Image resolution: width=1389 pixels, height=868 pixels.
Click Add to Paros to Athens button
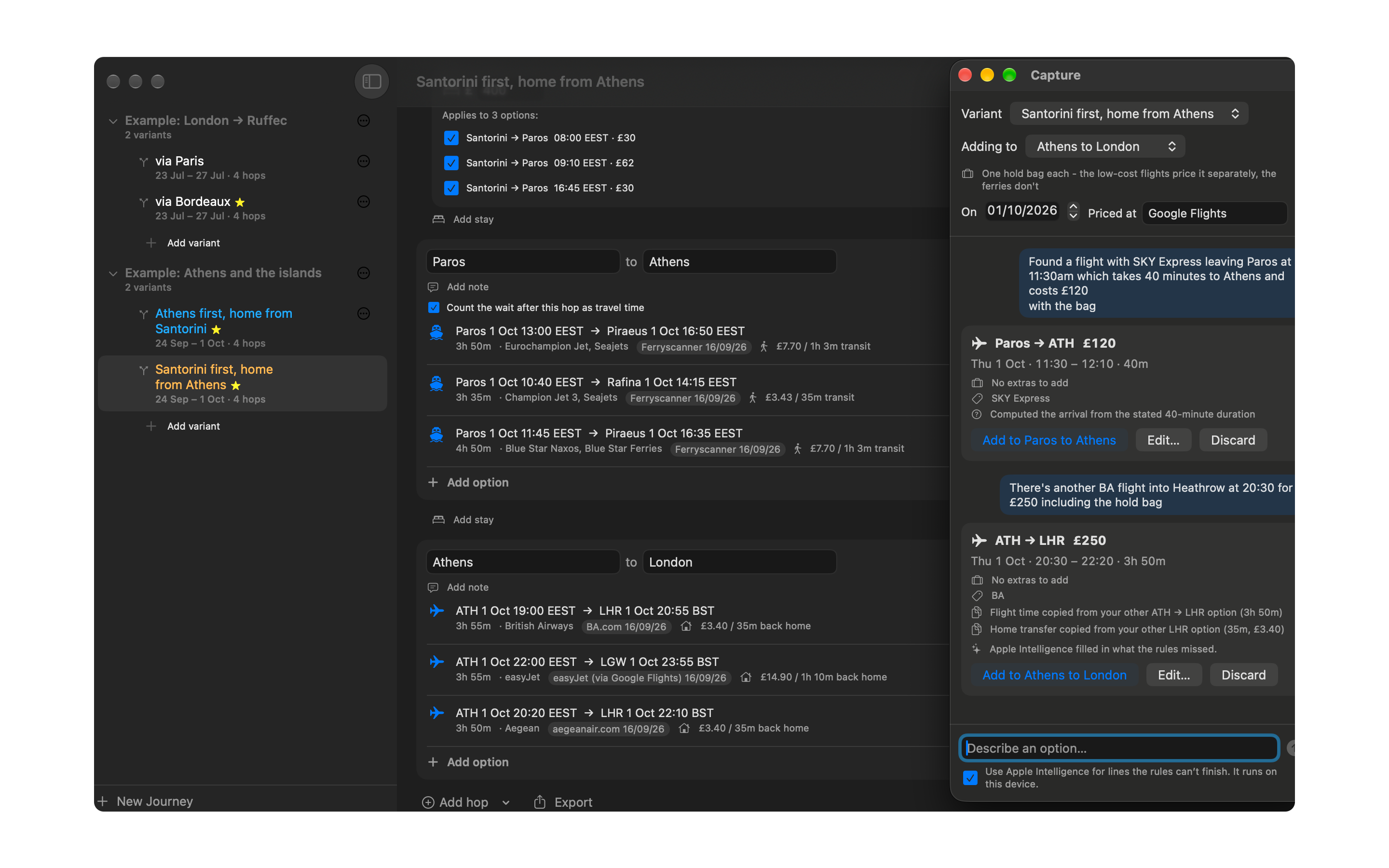1049,440
